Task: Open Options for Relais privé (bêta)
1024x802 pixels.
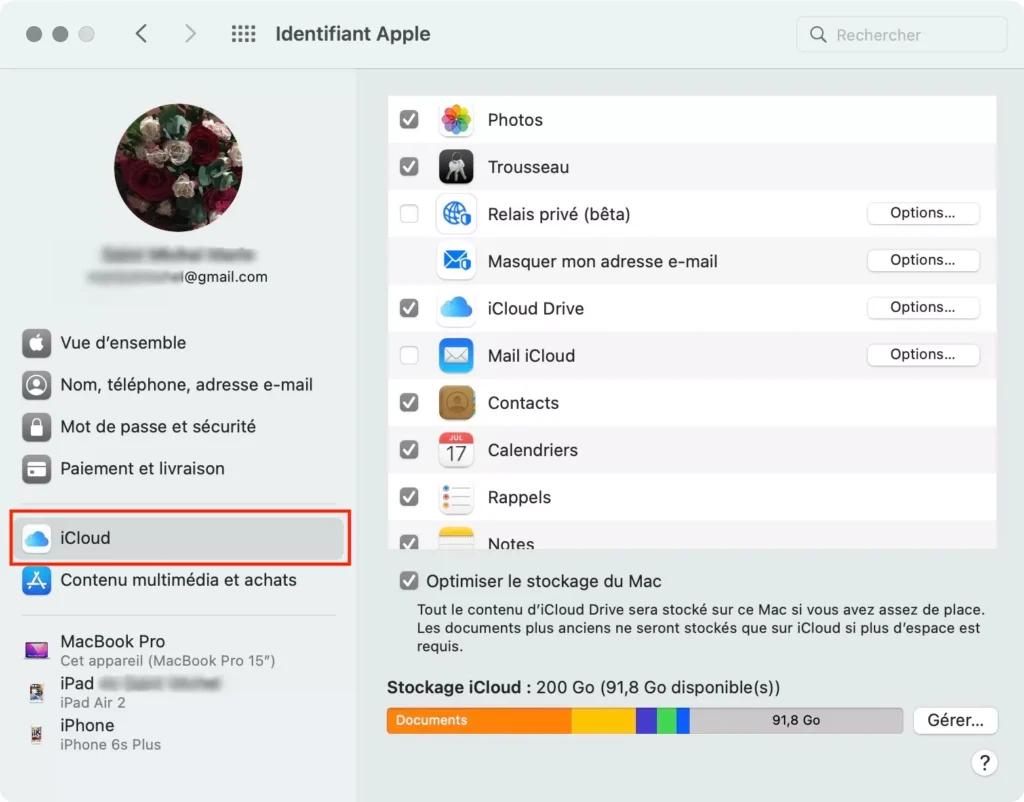Action: pos(923,213)
